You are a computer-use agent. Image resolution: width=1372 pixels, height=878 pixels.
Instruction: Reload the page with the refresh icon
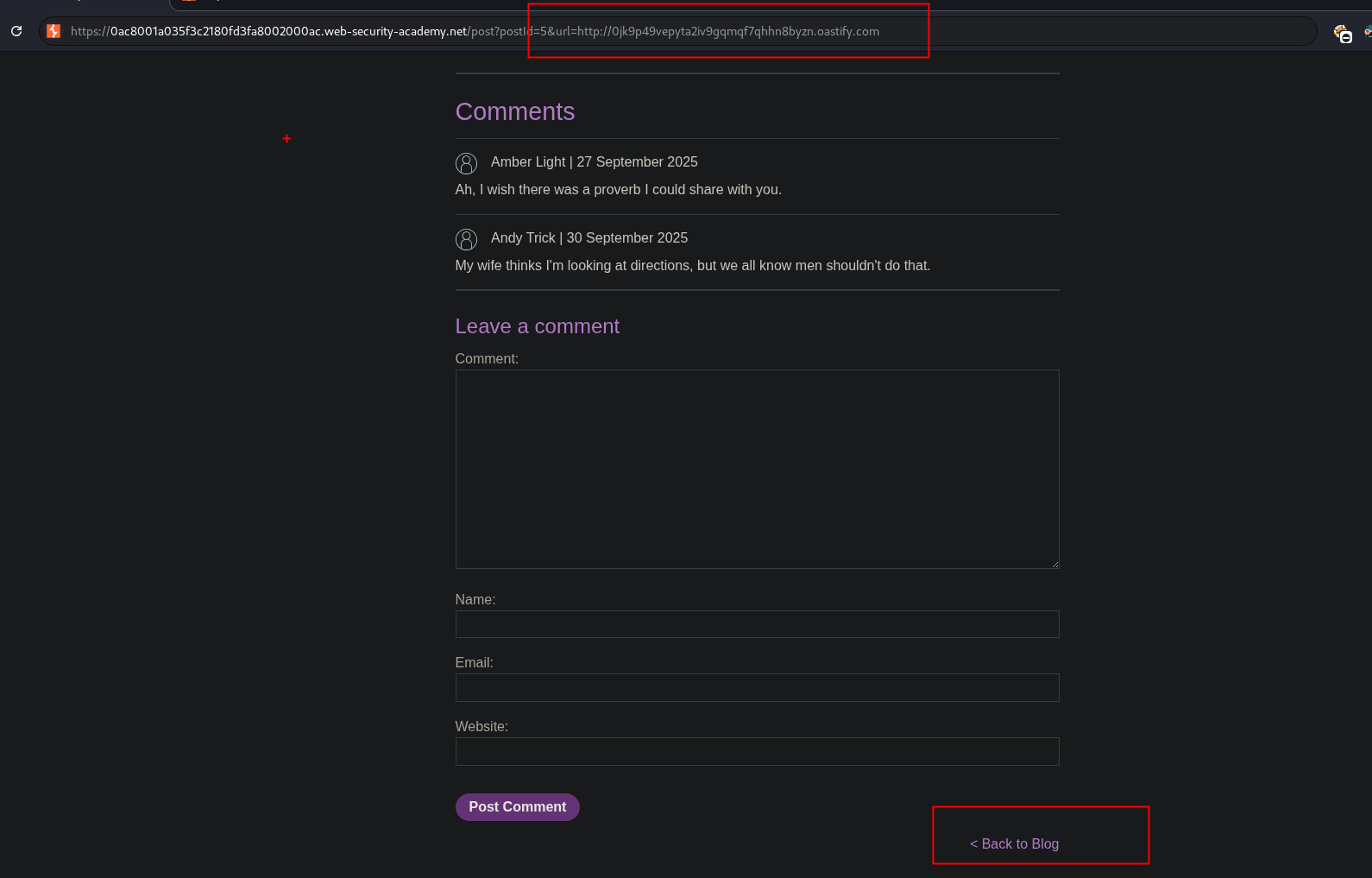click(16, 31)
